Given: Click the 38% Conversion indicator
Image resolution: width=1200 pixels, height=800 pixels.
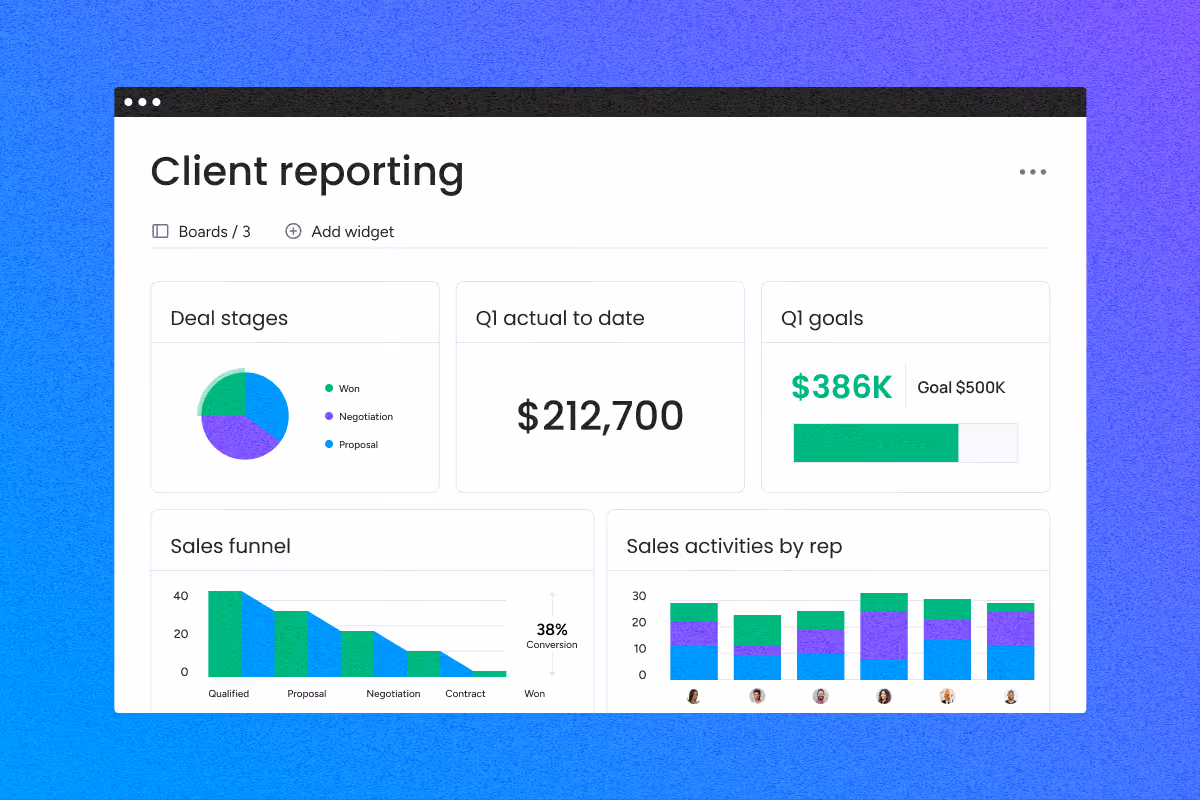Looking at the screenshot, I should 552,636.
